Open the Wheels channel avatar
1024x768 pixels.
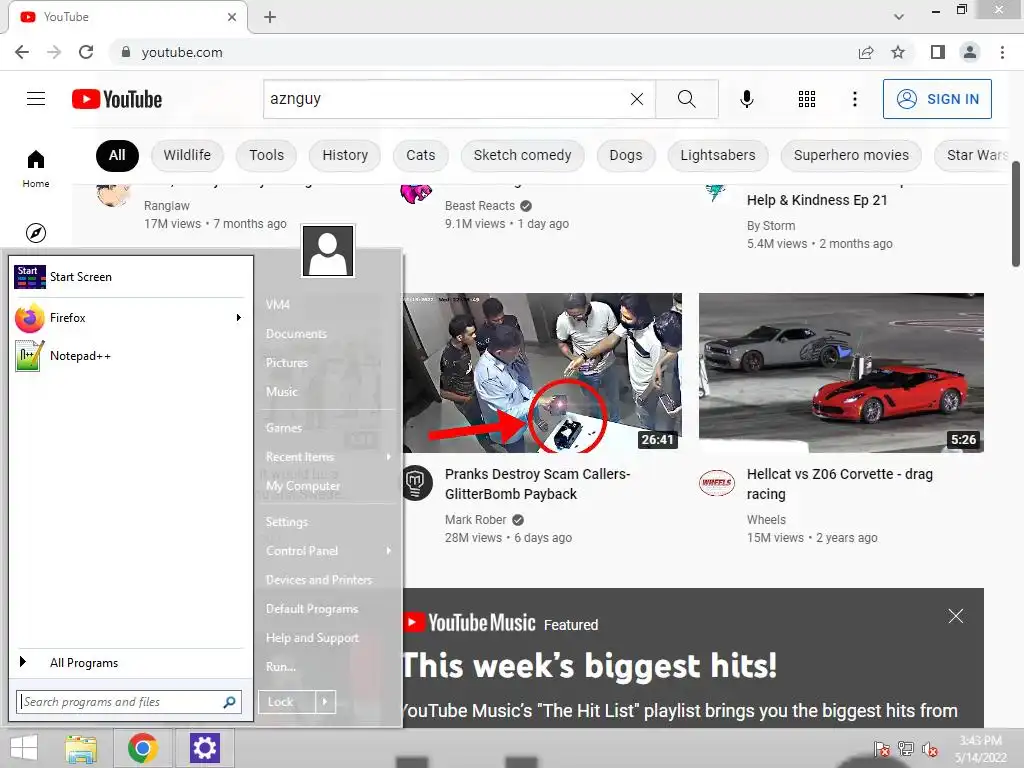[716, 483]
